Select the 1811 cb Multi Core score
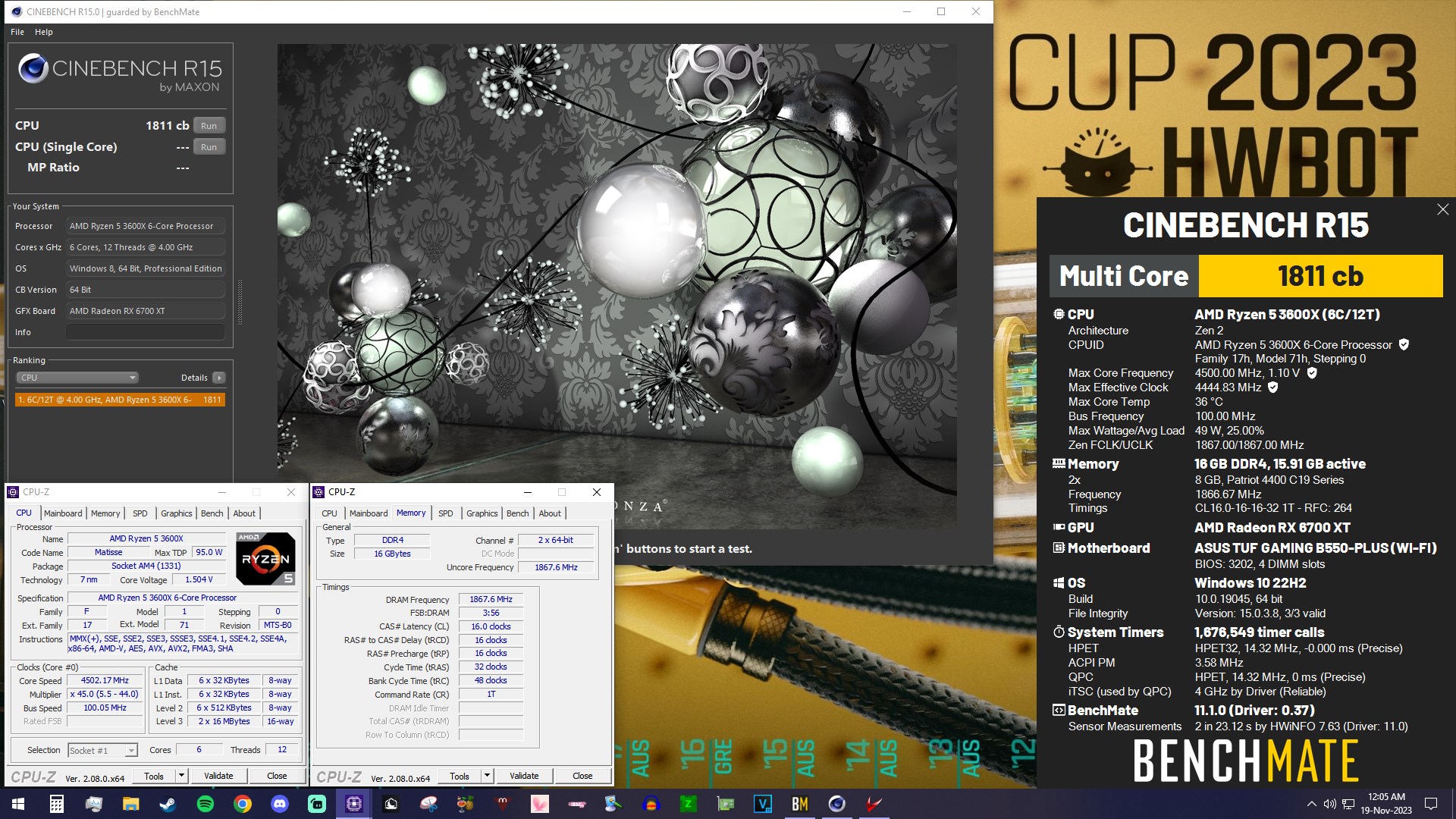This screenshot has width=1456, height=819. [x=1320, y=276]
